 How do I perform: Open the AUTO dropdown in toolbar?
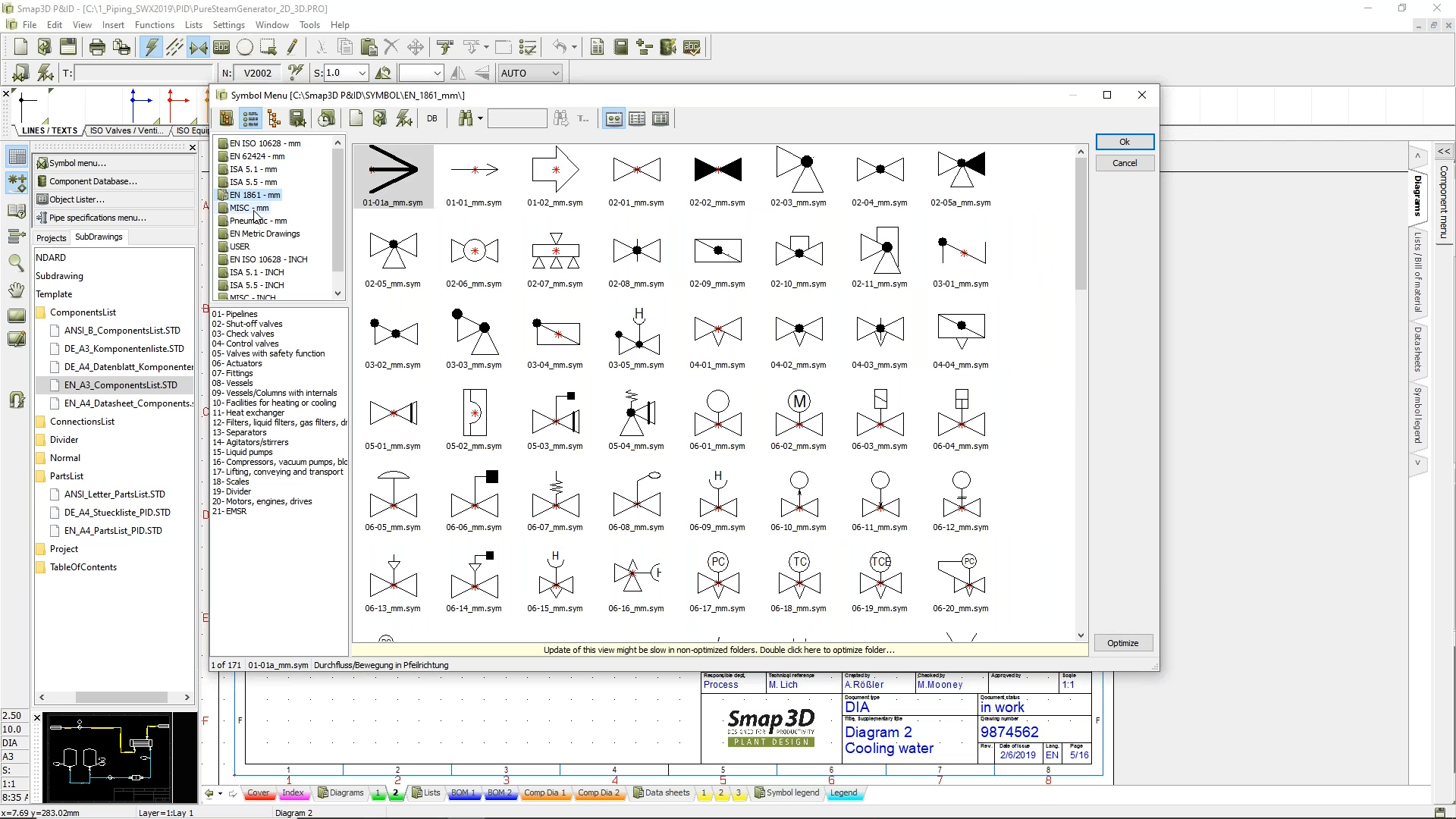(x=555, y=73)
